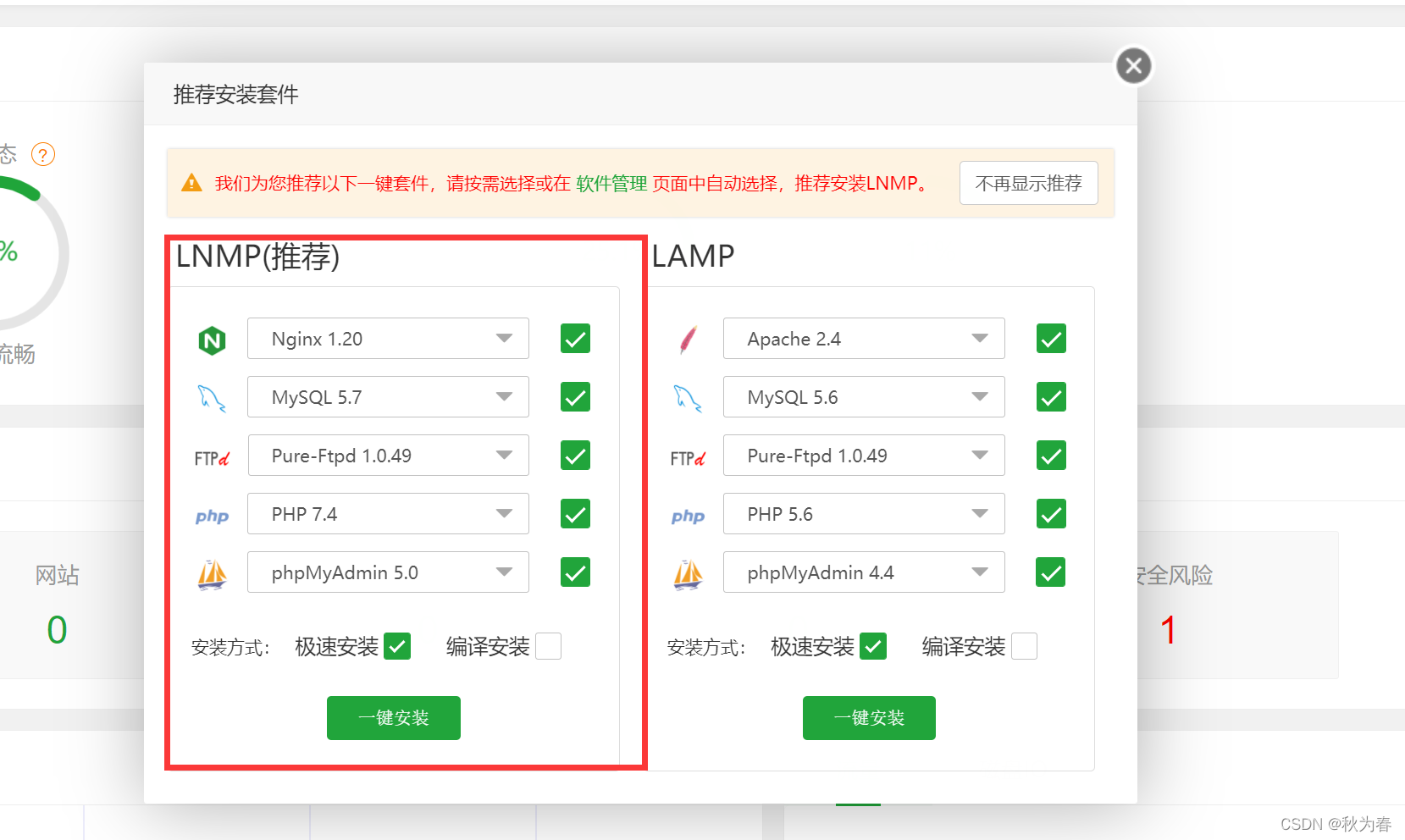Click the phpMyAdmin sailboat icon in LNMP

(212, 574)
